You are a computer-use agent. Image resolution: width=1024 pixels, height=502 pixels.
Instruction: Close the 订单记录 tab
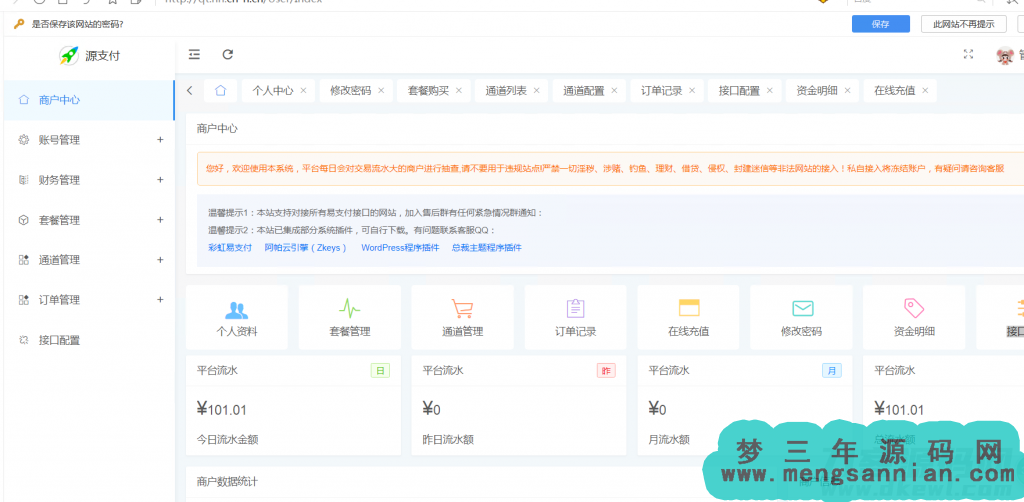point(692,91)
